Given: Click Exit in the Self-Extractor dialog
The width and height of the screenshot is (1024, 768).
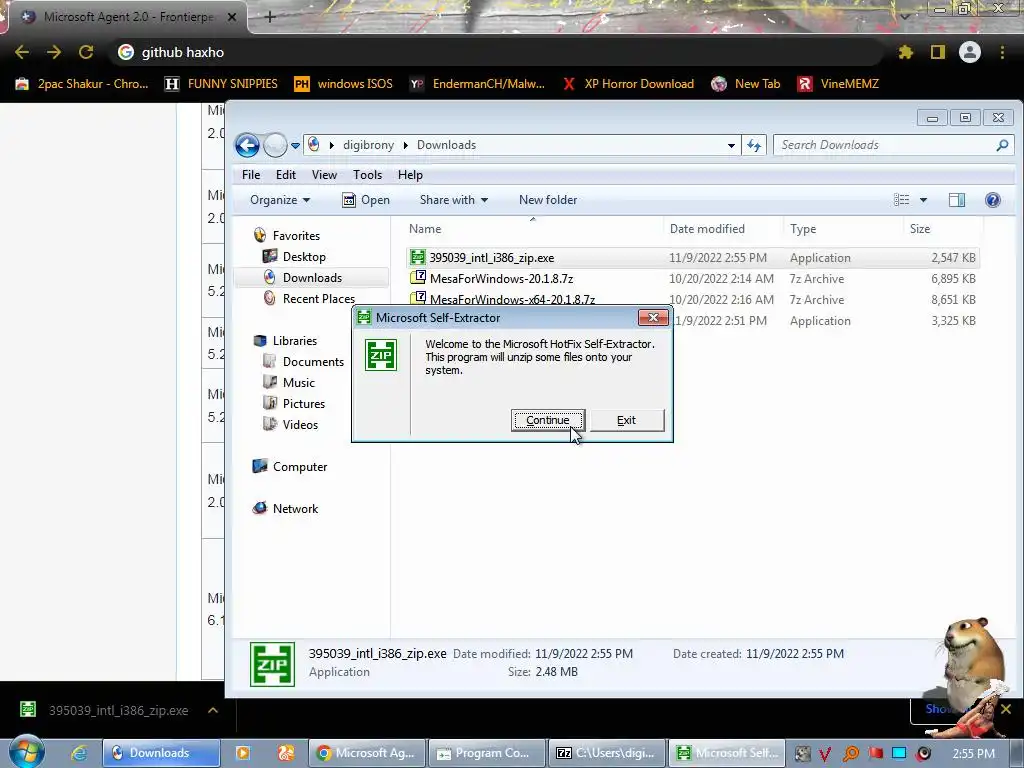Looking at the screenshot, I should pyautogui.click(x=626, y=420).
